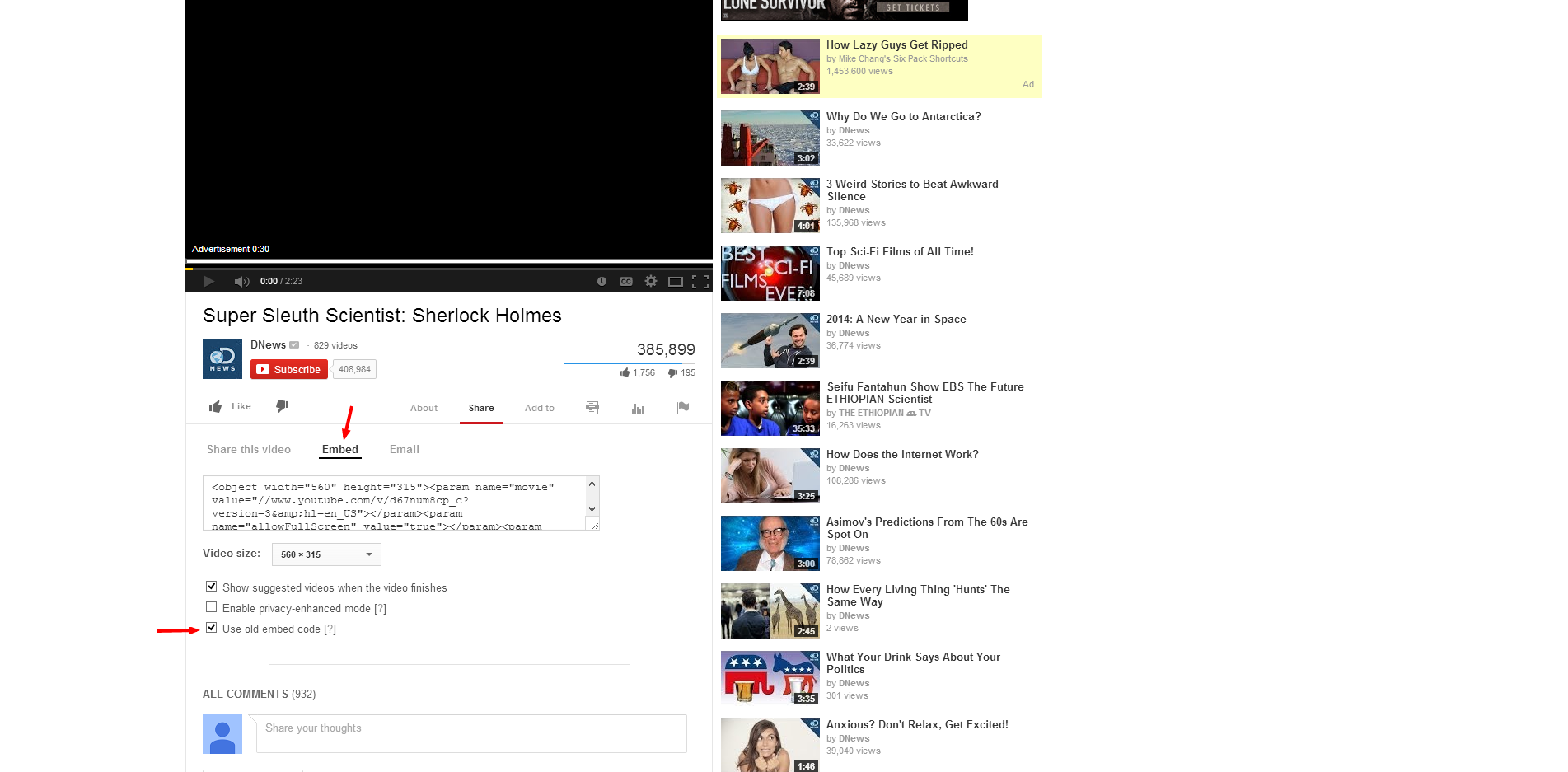The image size is (1568, 772).
Task: Click the Subscribe button
Action: (x=289, y=369)
